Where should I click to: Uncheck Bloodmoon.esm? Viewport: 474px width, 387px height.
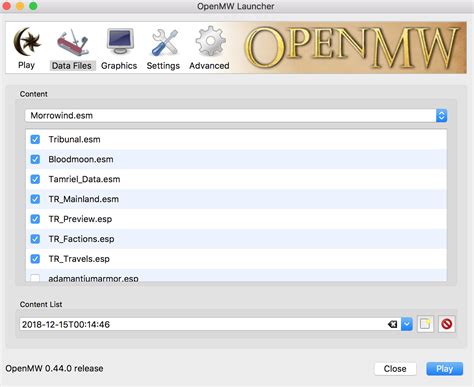[x=35, y=159]
